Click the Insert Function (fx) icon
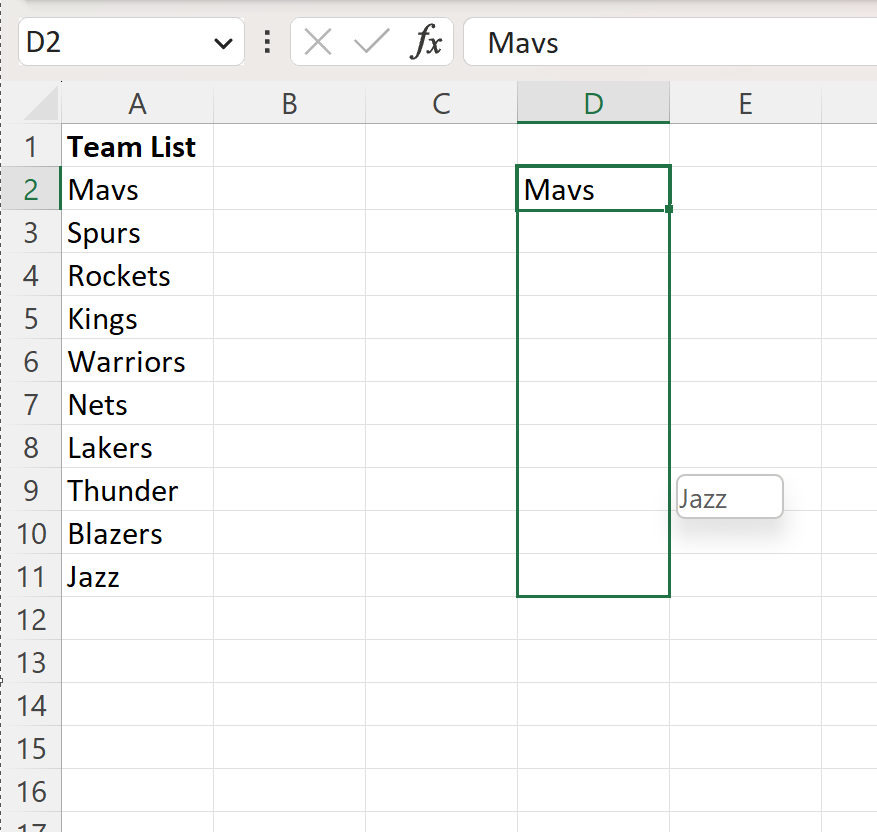Viewport: 877px width, 832px height. (428, 42)
